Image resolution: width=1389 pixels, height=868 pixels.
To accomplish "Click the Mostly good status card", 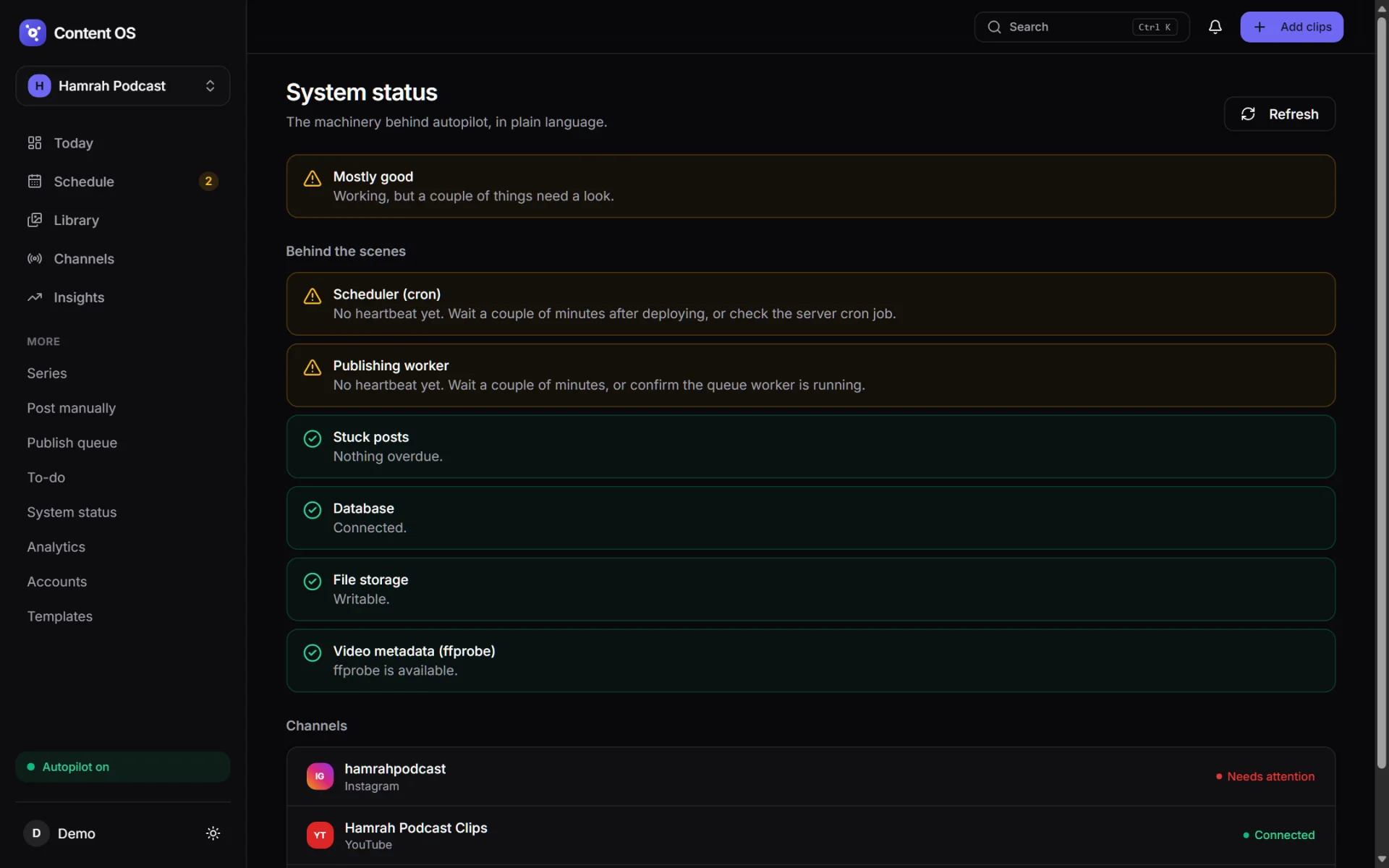I will (x=810, y=186).
